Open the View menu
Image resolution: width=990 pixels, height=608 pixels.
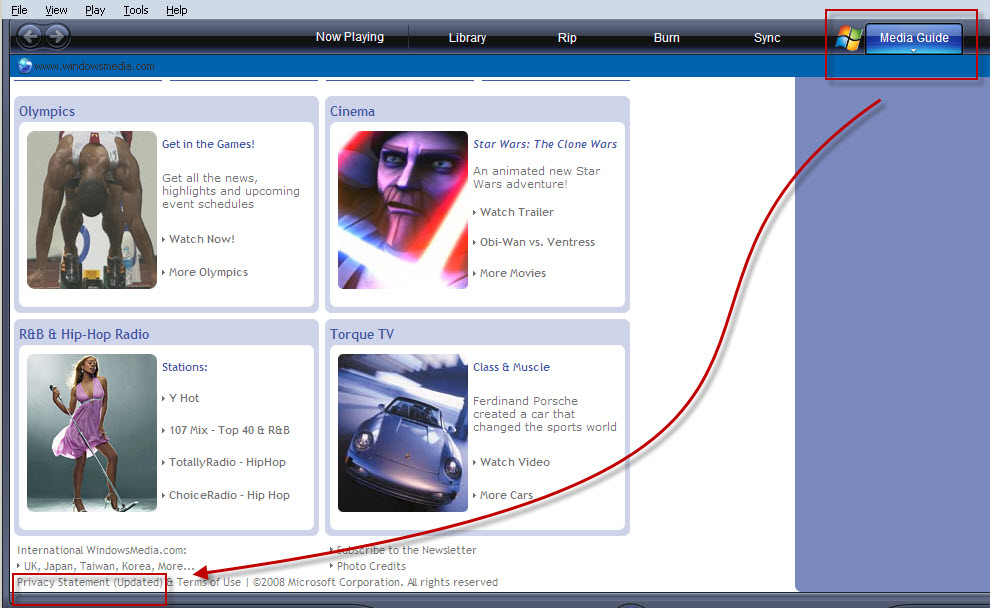(56, 10)
